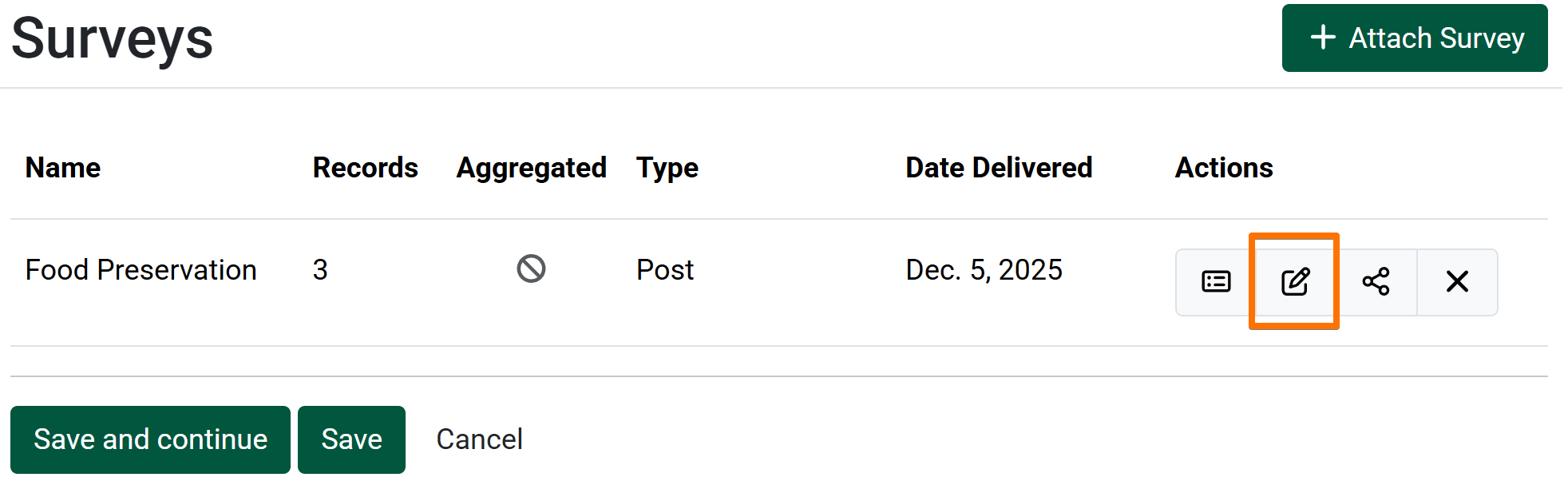The width and height of the screenshot is (1568, 489).
Task: Click the Actions column header
Action: [x=1224, y=168]
